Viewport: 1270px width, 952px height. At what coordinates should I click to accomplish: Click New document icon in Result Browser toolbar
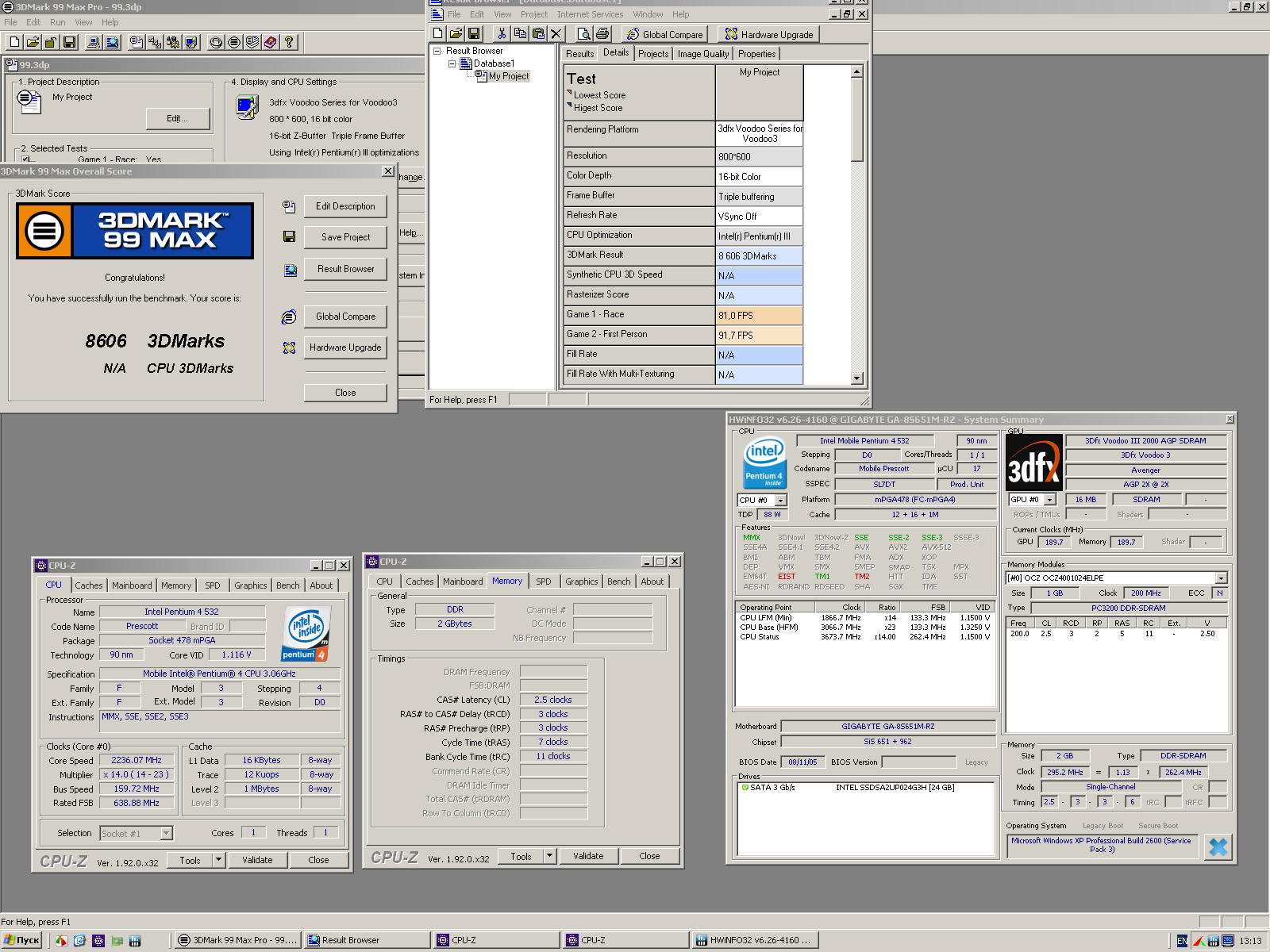pos(437,33)
